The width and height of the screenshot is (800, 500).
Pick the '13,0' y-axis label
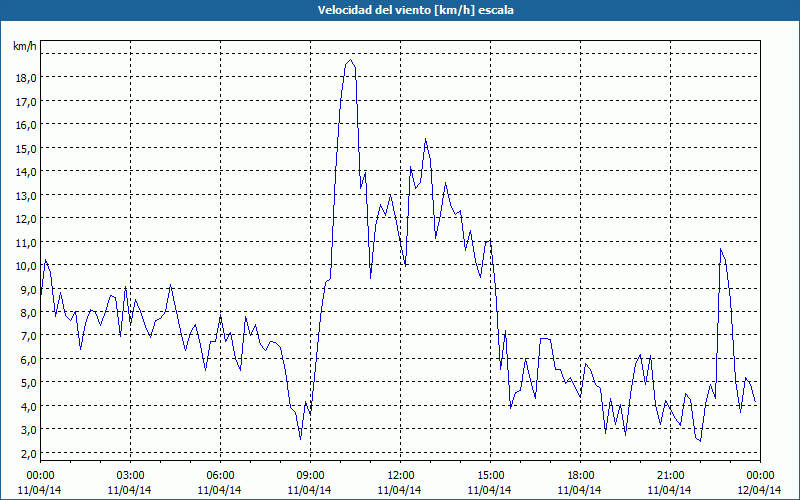coord(26,195)
